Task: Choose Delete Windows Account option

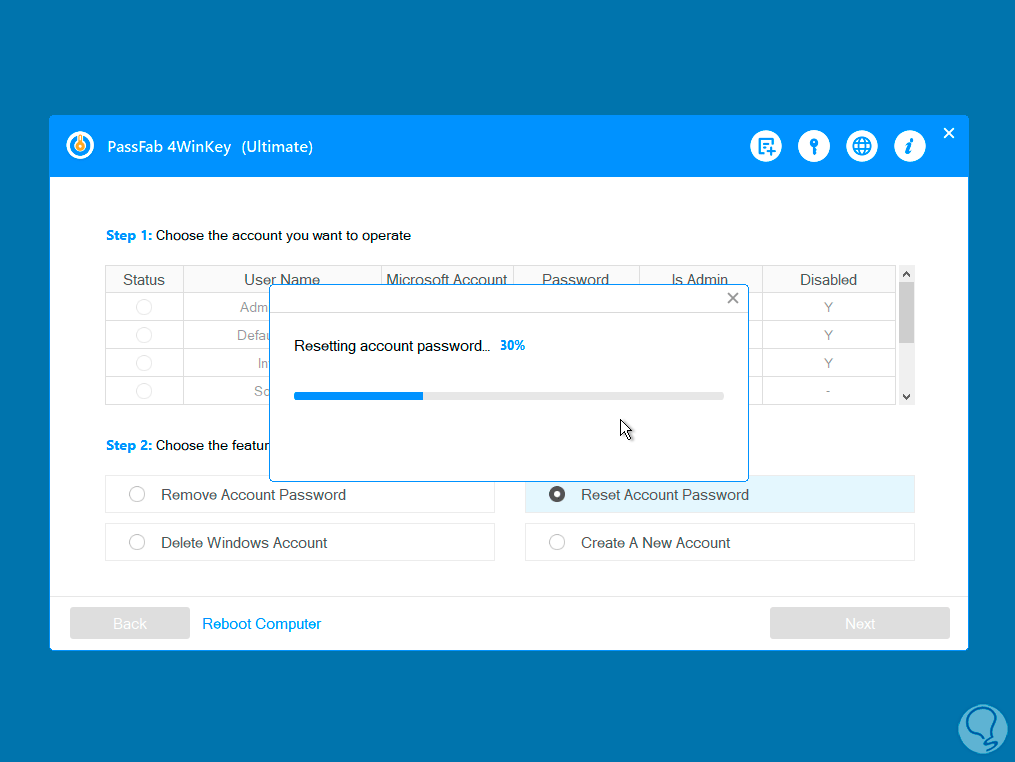Action: click(x=300, y=543)
